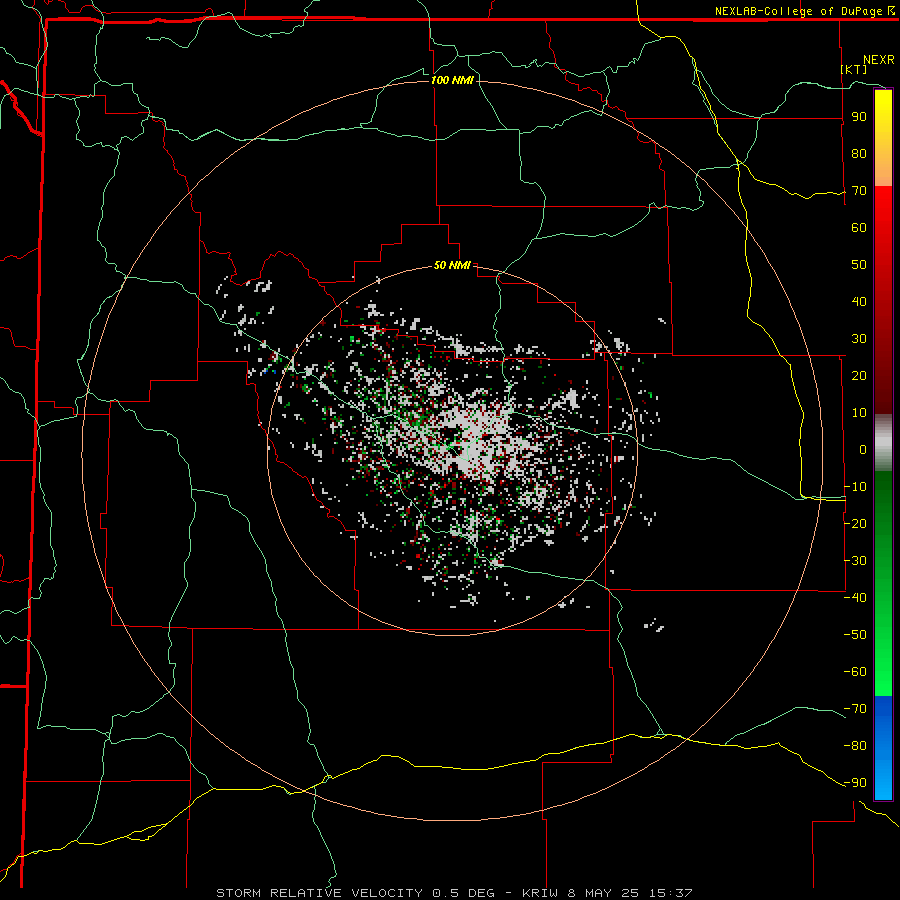Click the -50 value on the velocity scale
This screenshot has width=900, height=900.
click(855, 635)
